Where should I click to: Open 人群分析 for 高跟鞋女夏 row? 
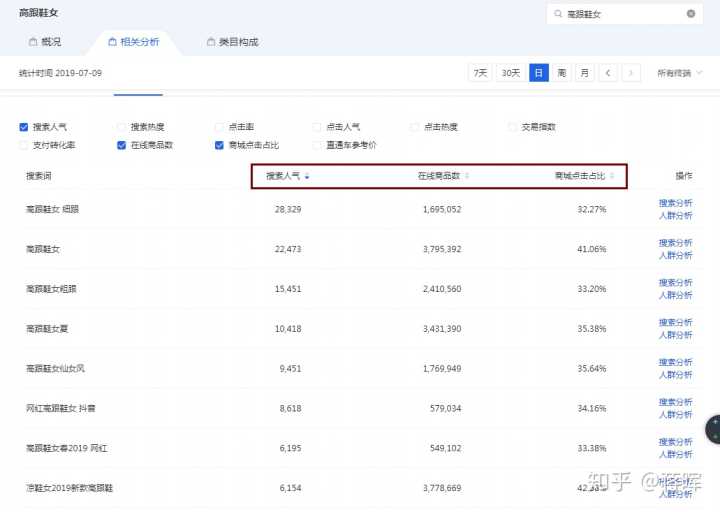(675, 335)
